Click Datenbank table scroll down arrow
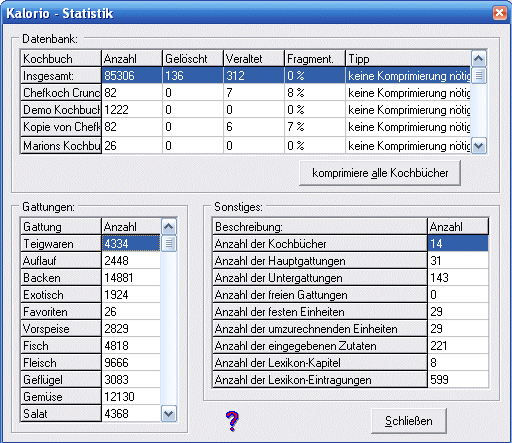This screenshot has width=512, height=443. point(479,146)
